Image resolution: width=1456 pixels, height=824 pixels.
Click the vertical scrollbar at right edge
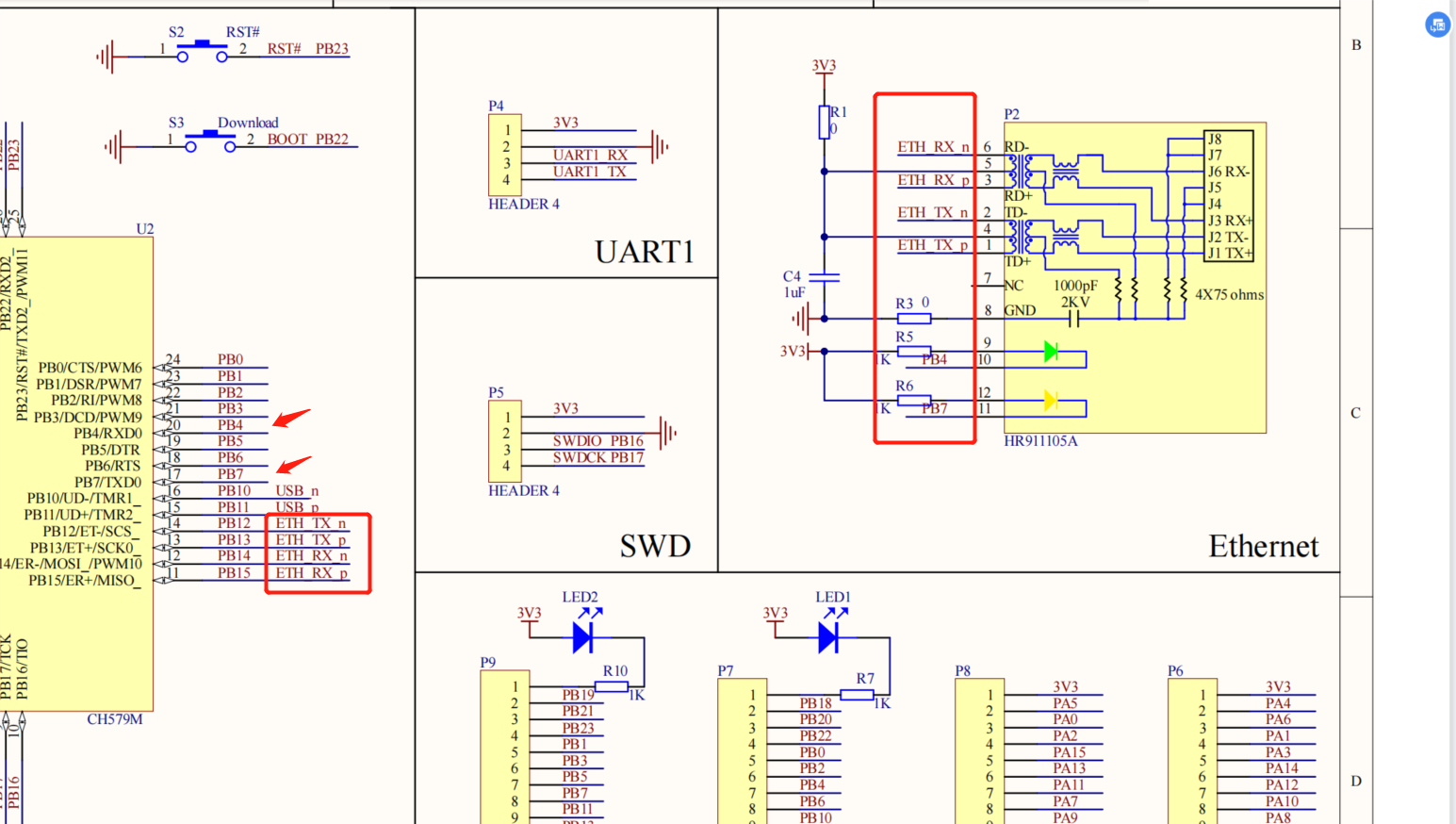point(1451,412)
